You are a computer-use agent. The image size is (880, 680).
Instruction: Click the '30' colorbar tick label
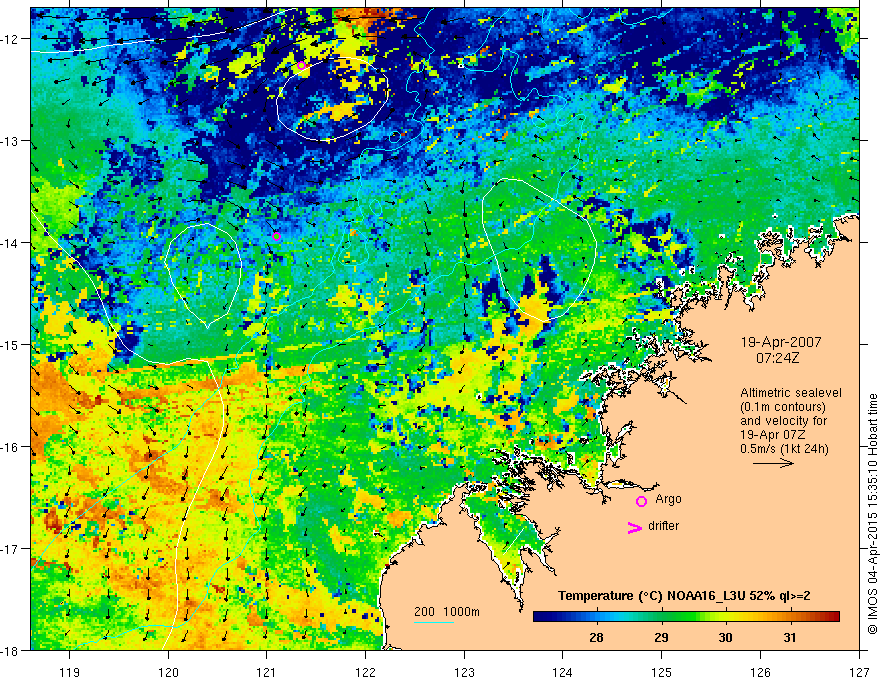725,638
